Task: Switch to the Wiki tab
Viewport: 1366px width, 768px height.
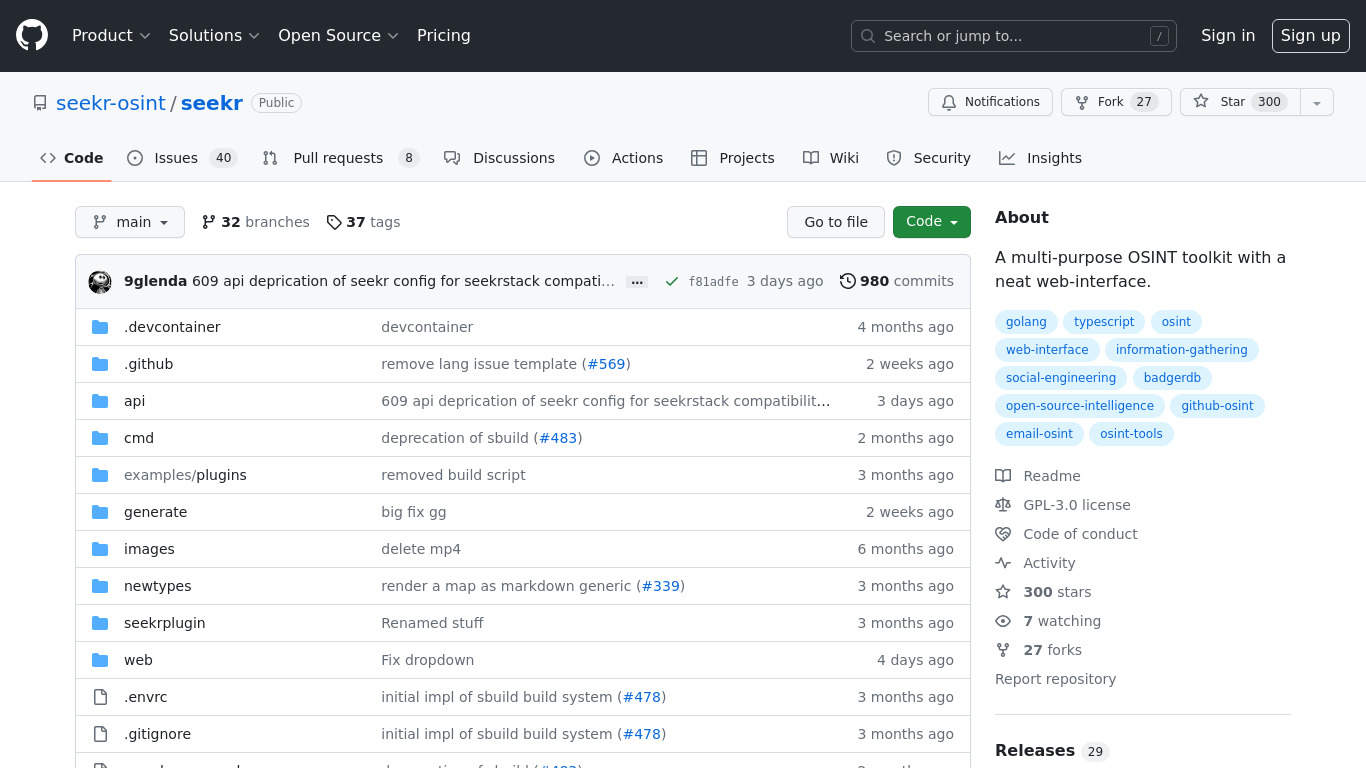Action: click(x=831, y=158)
